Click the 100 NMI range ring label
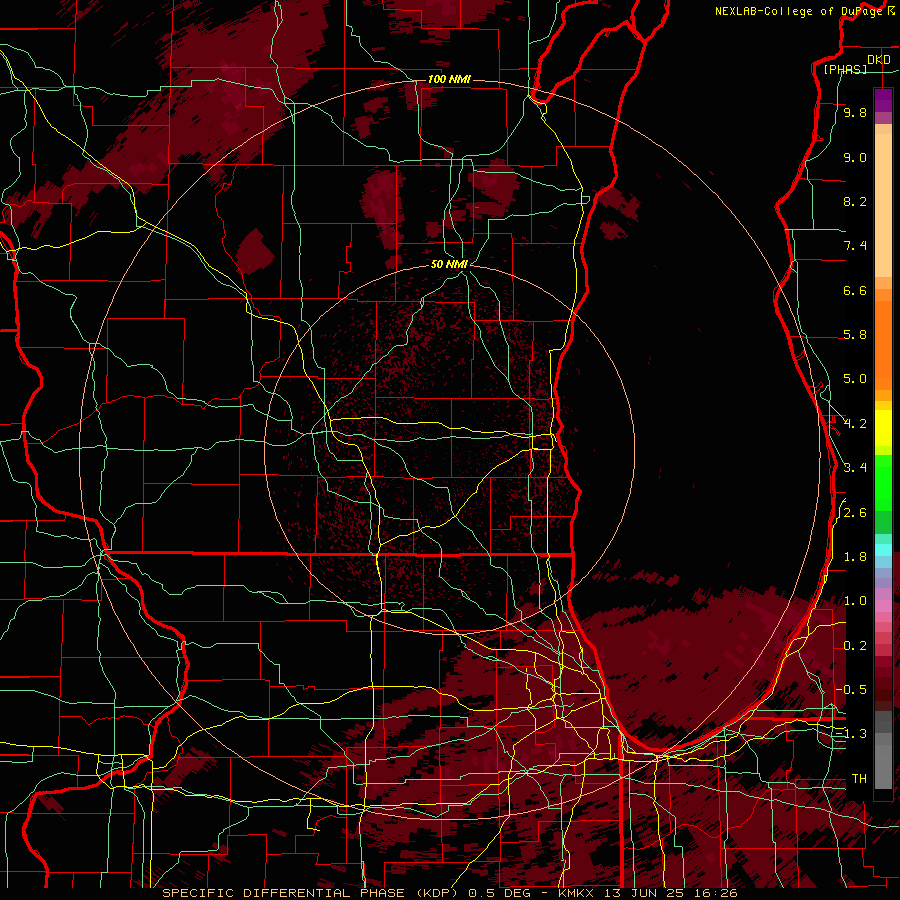Image resolution: width=900 pixels, height=900 pixels. (x=449, y=79)
